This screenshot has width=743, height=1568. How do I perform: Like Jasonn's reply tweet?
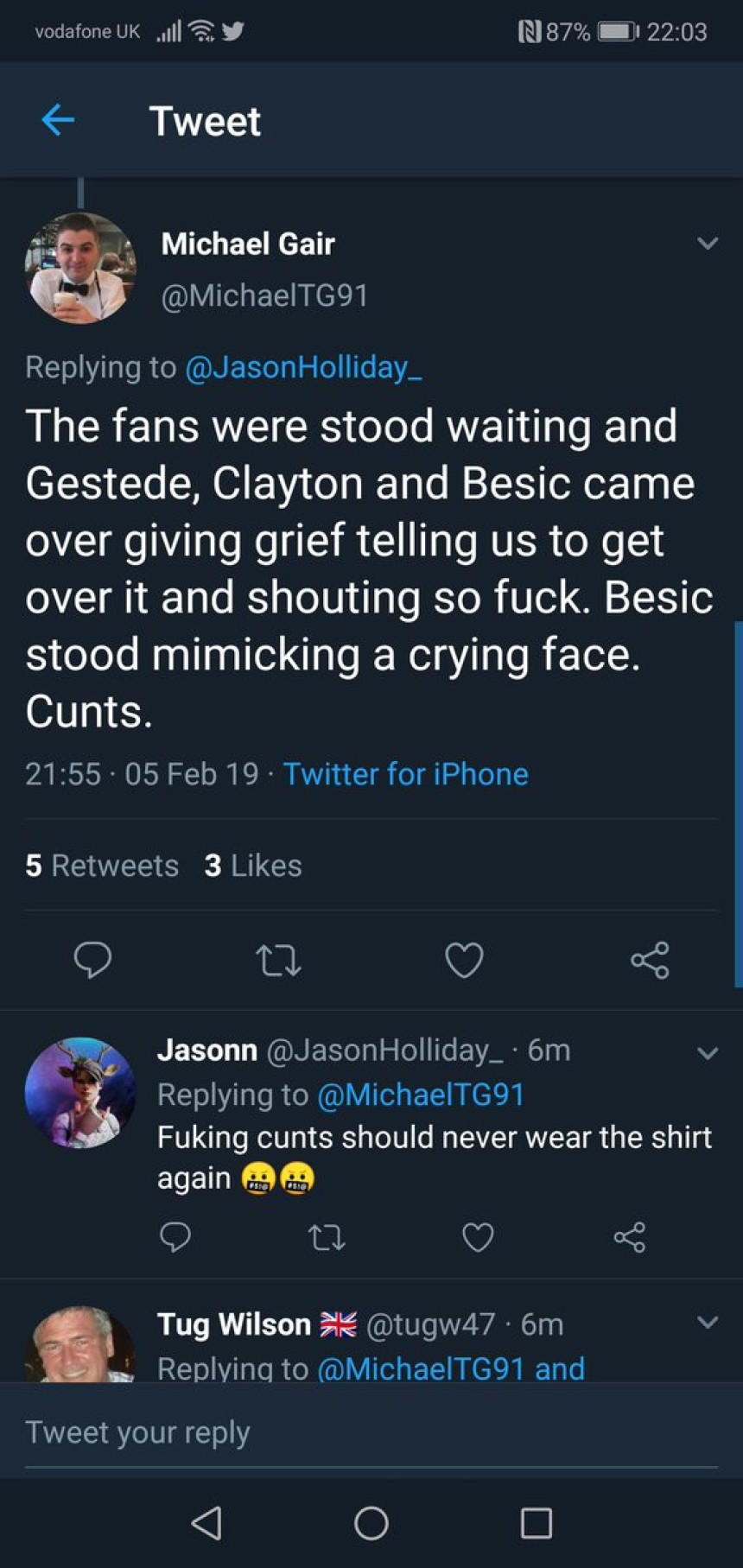click(x=478, y=1237)
